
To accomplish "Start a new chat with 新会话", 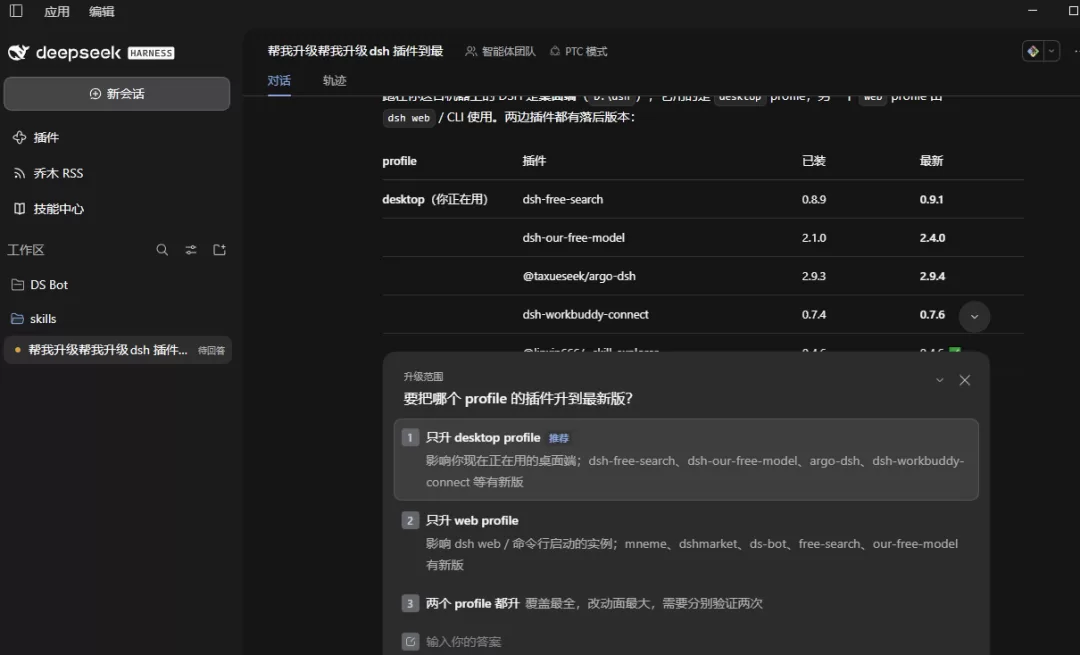I will click(x=117, y=94).
